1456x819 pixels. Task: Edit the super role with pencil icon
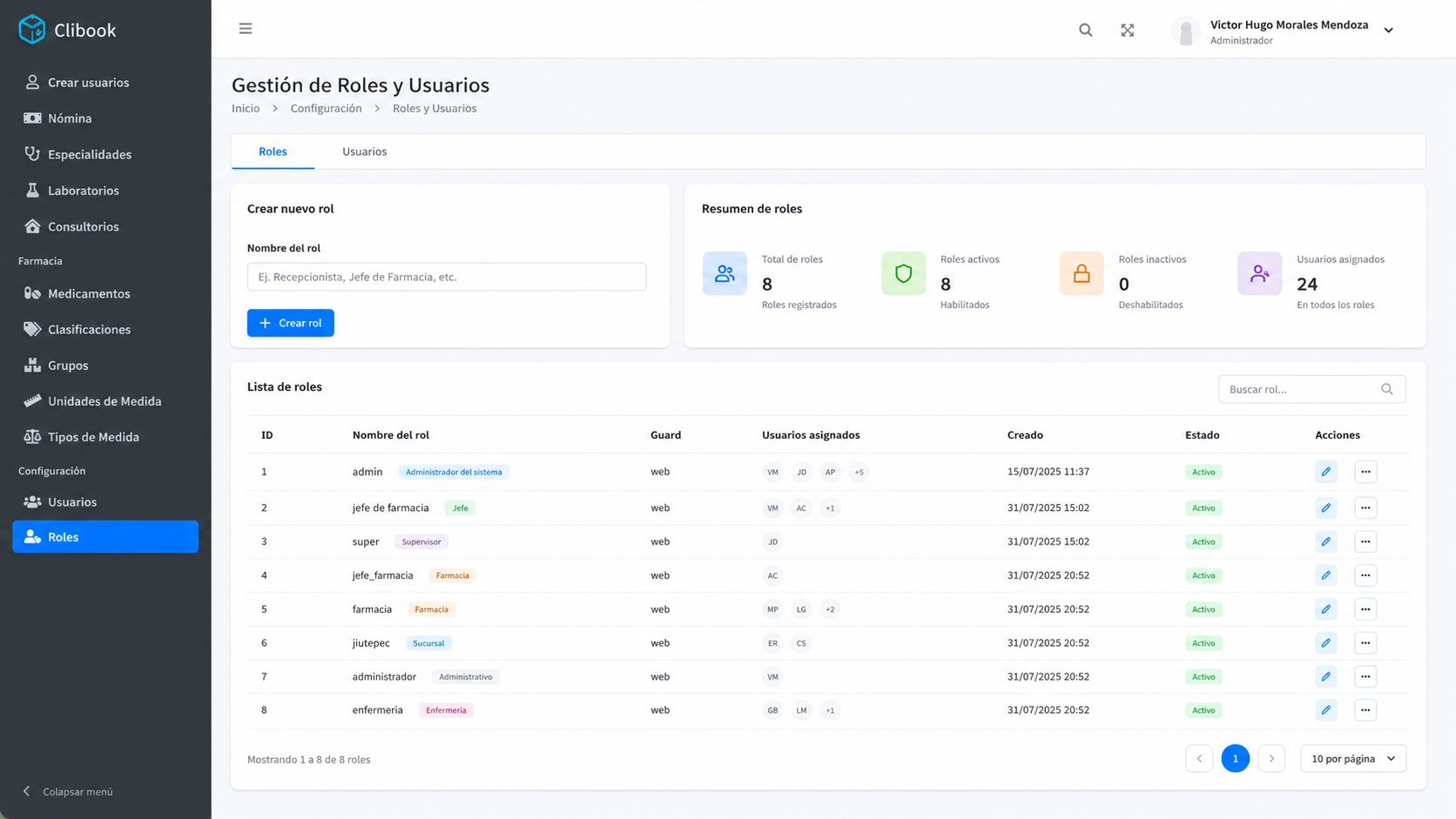(x=1325, y=541)
